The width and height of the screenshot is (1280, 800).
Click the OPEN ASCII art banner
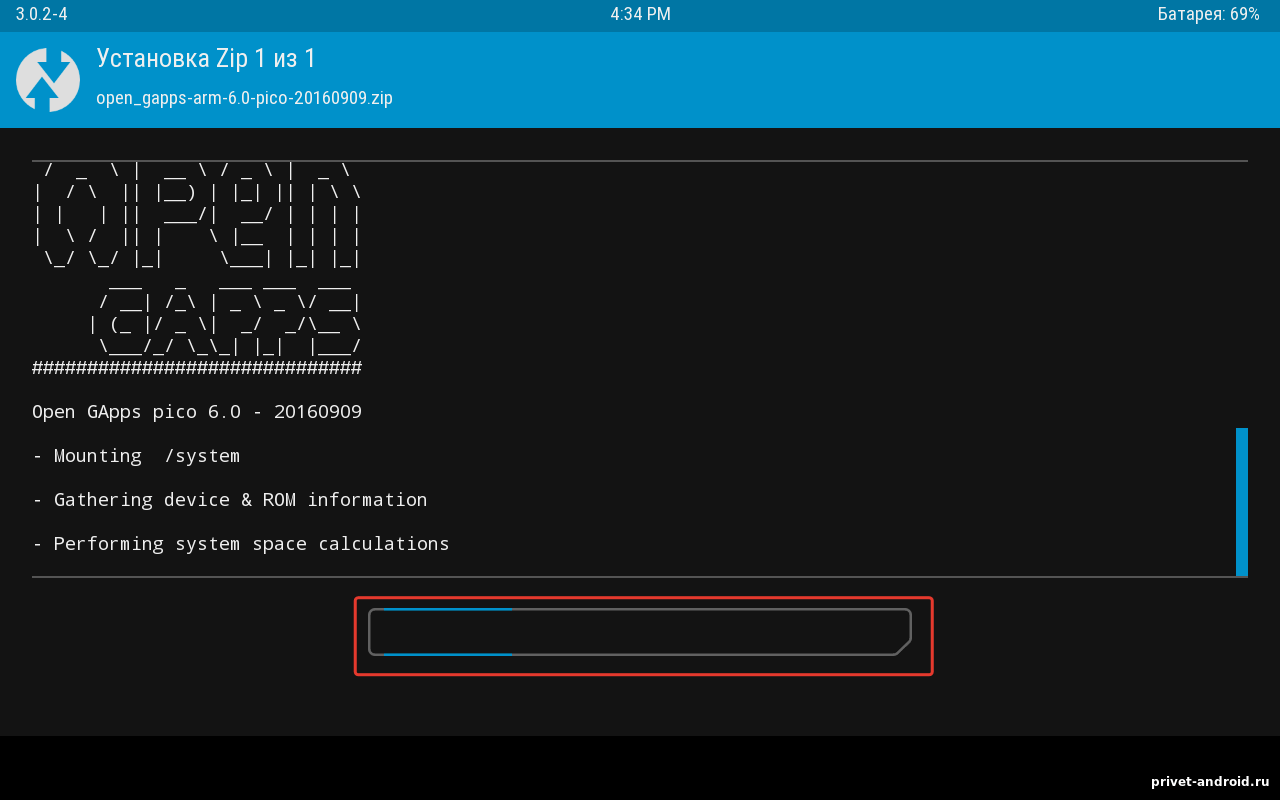pos(197,216)
